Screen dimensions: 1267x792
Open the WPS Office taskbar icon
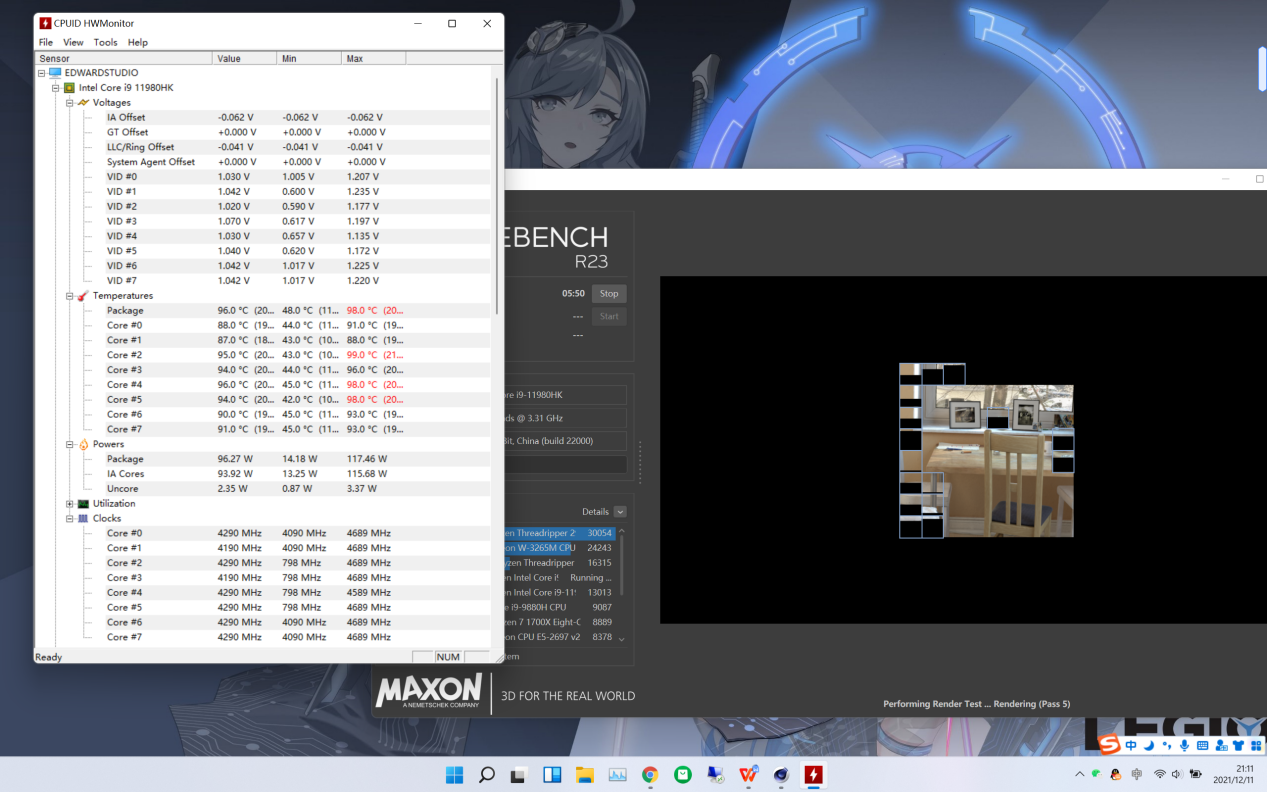click(x=748, y=774)
